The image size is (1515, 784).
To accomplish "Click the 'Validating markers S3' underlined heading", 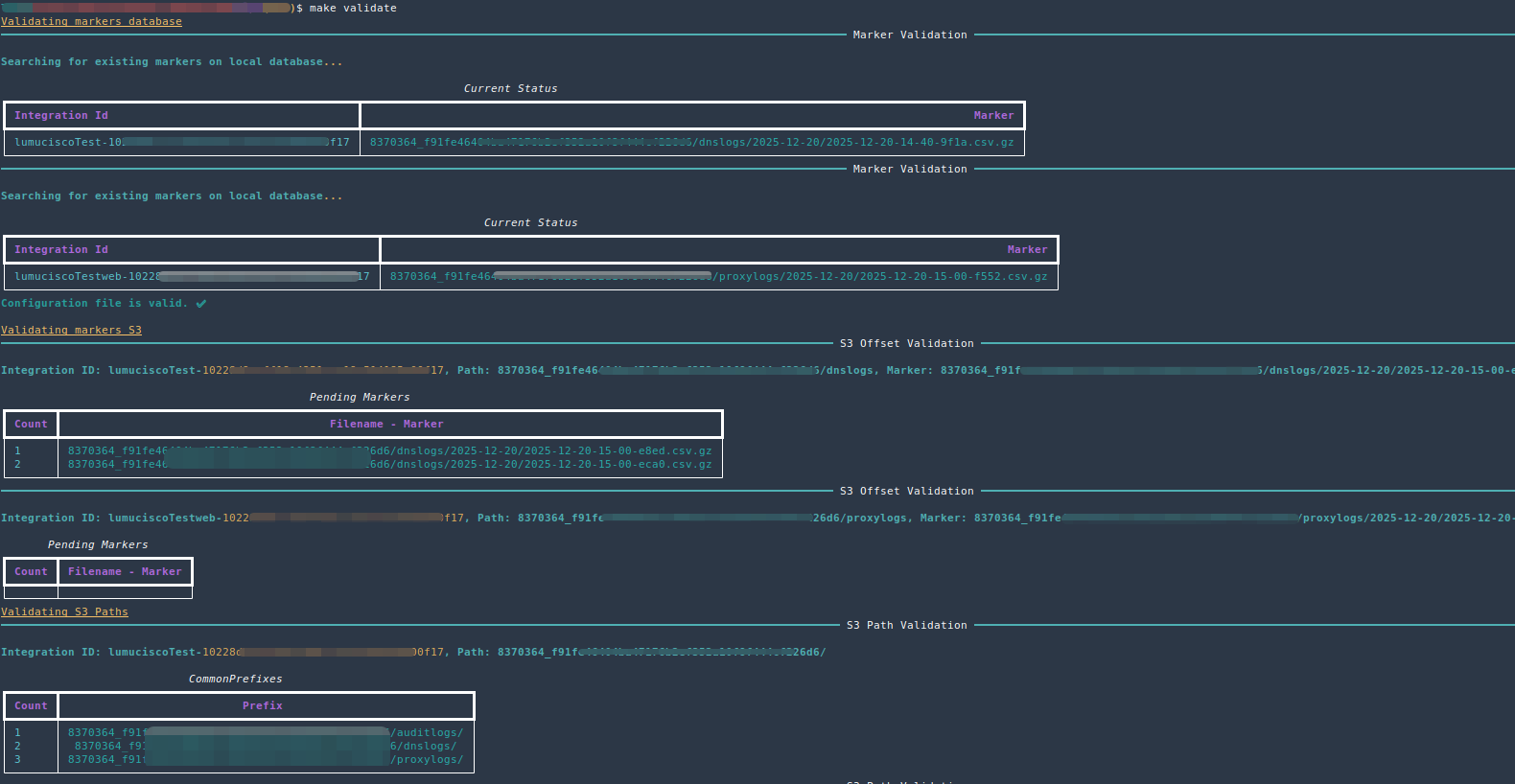I will click(71, 330).
